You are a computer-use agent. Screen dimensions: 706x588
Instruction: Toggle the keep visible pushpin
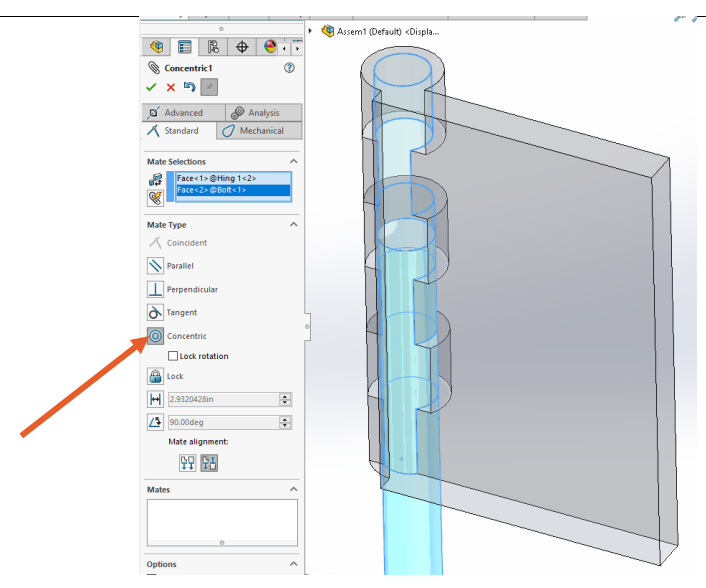tap(209, 87)
